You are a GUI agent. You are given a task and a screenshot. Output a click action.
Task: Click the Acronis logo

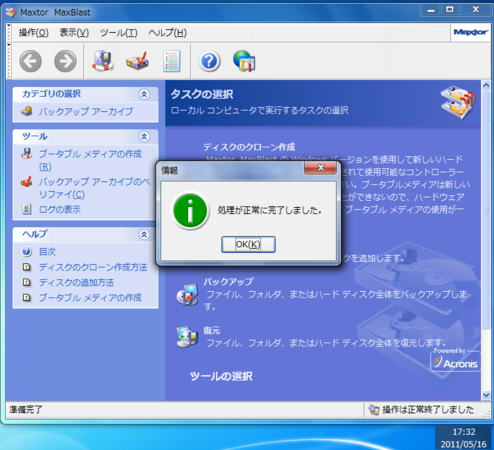tap(455, 361)
